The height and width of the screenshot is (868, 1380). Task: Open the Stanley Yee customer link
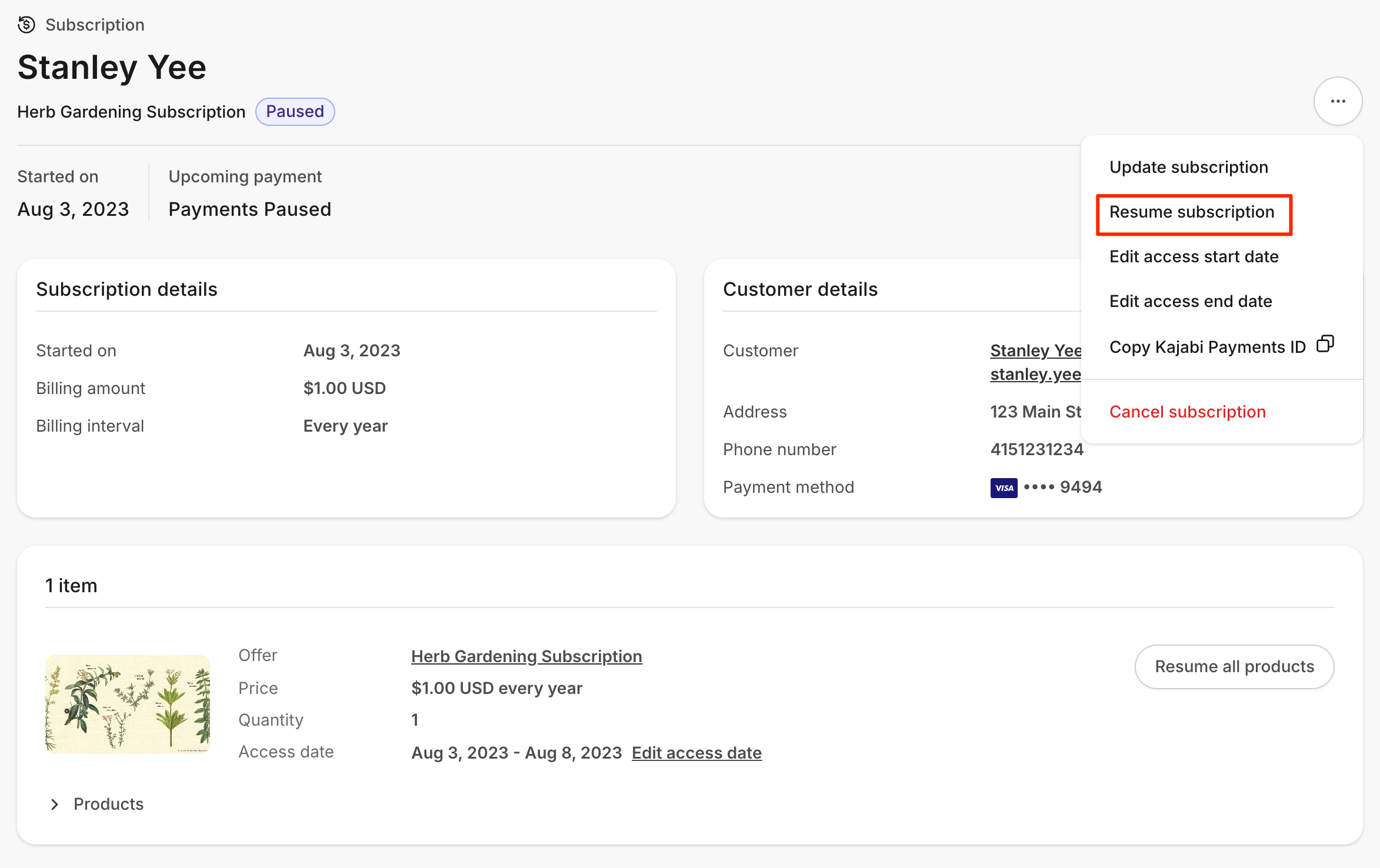click(1035, 350)
